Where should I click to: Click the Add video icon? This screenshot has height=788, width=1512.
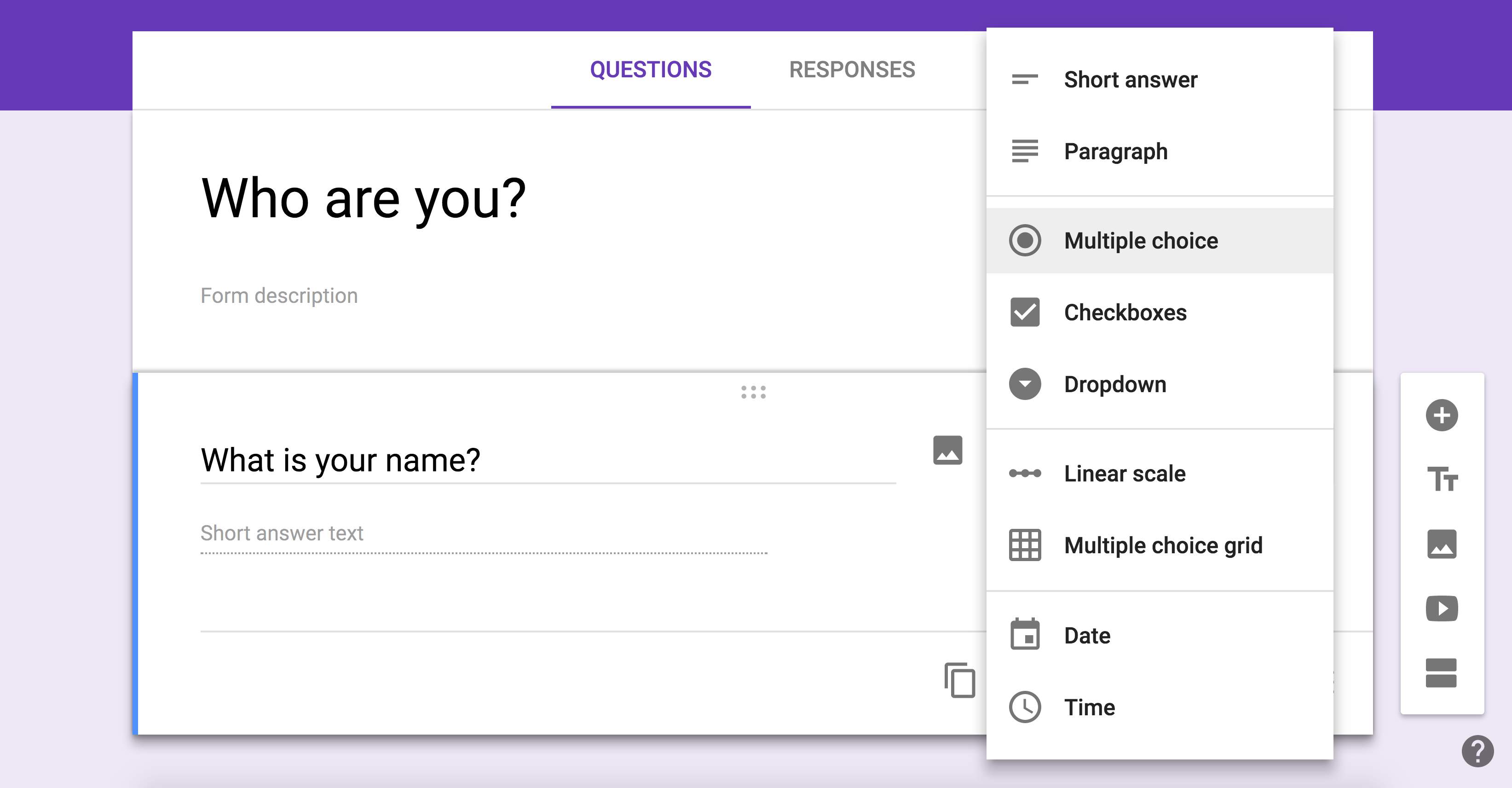(x=1441, y=608)
